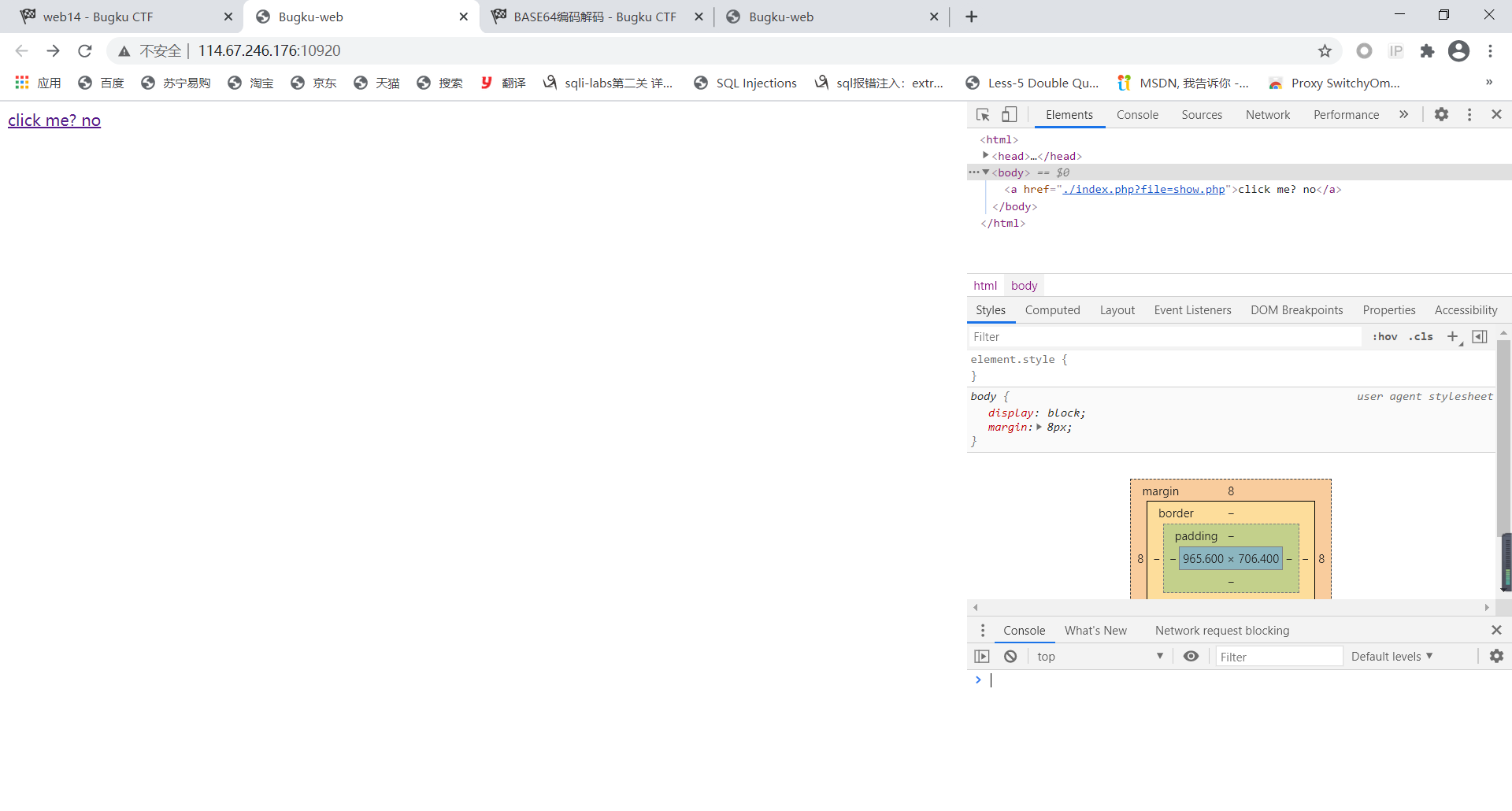The height and width of the screenshot is (811, 1512).
Task: Open the top JavaScript context dropdown
Action: [x=1099, y=657]
